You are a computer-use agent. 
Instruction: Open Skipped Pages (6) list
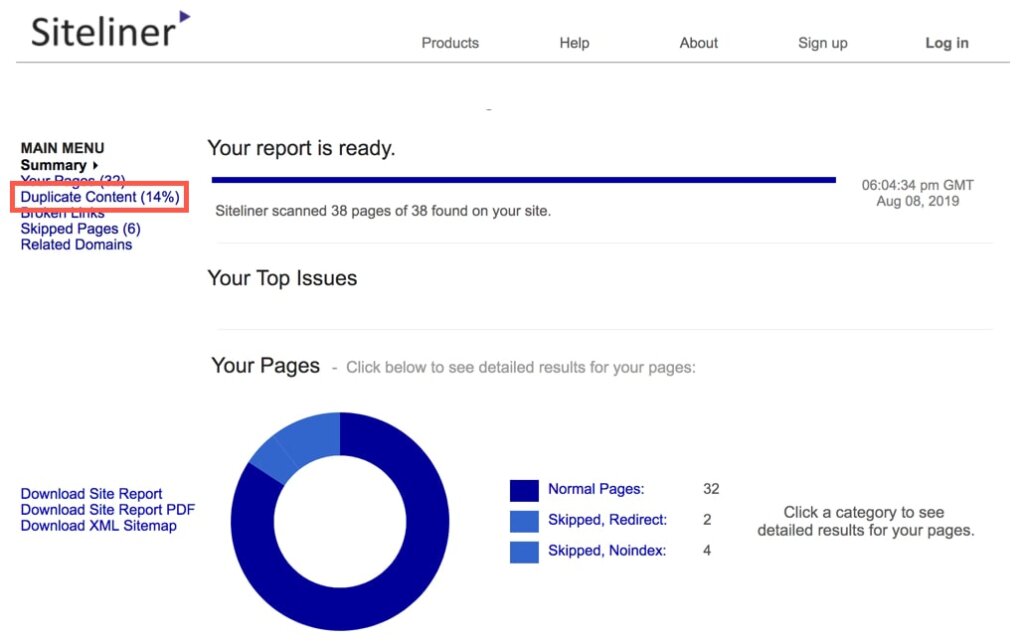pos(80,229)
